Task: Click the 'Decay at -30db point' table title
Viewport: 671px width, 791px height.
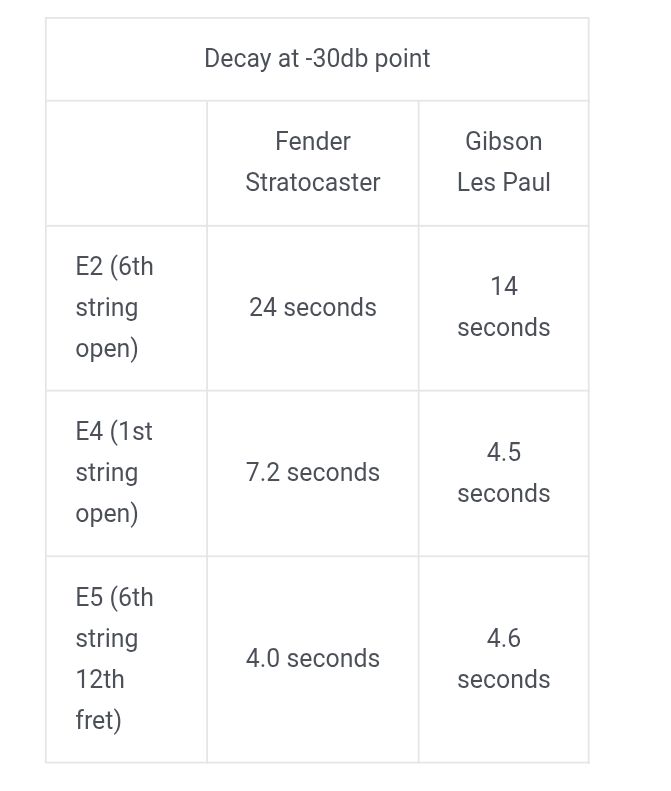Action: coord(317,59)
